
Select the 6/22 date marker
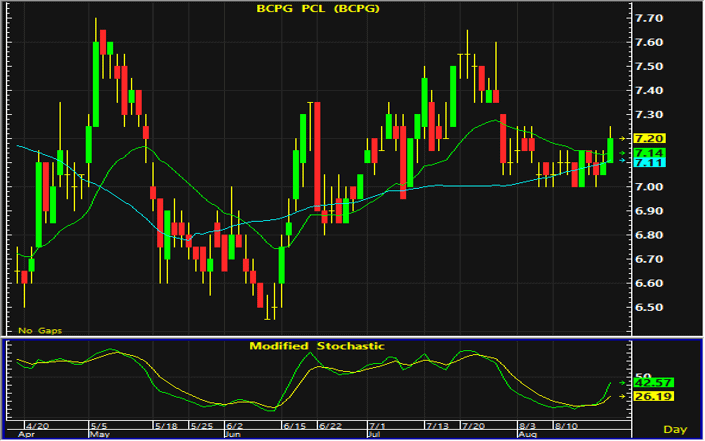[330, 426]
